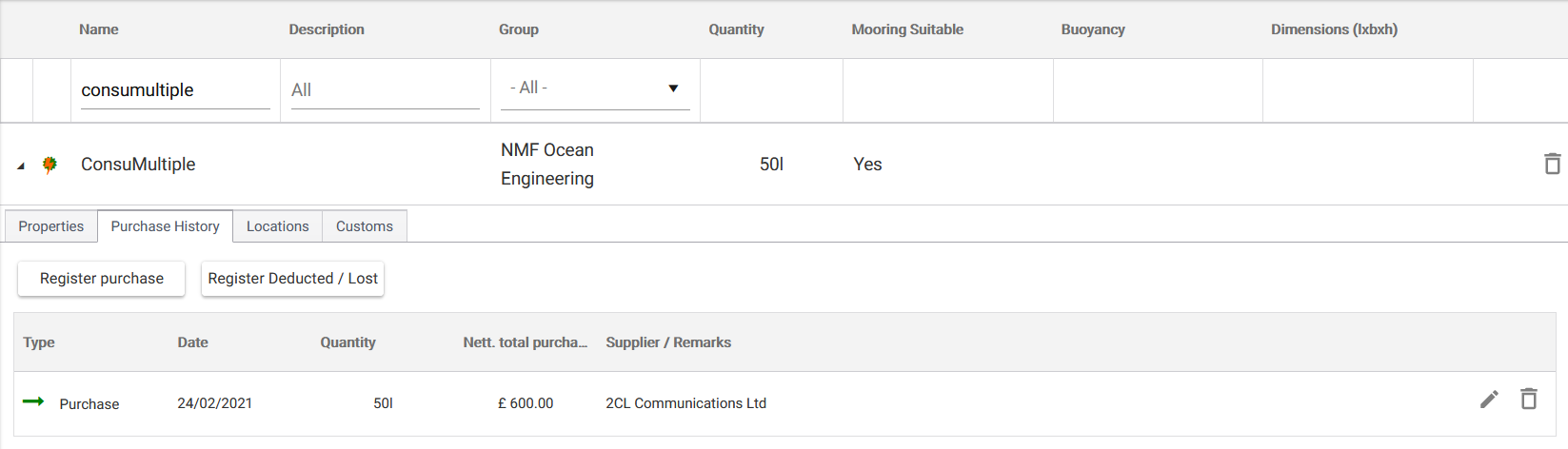The image size is (1568, 449).
Task: Sort by Mooring Suitable column header
Action: coord(907,29)
